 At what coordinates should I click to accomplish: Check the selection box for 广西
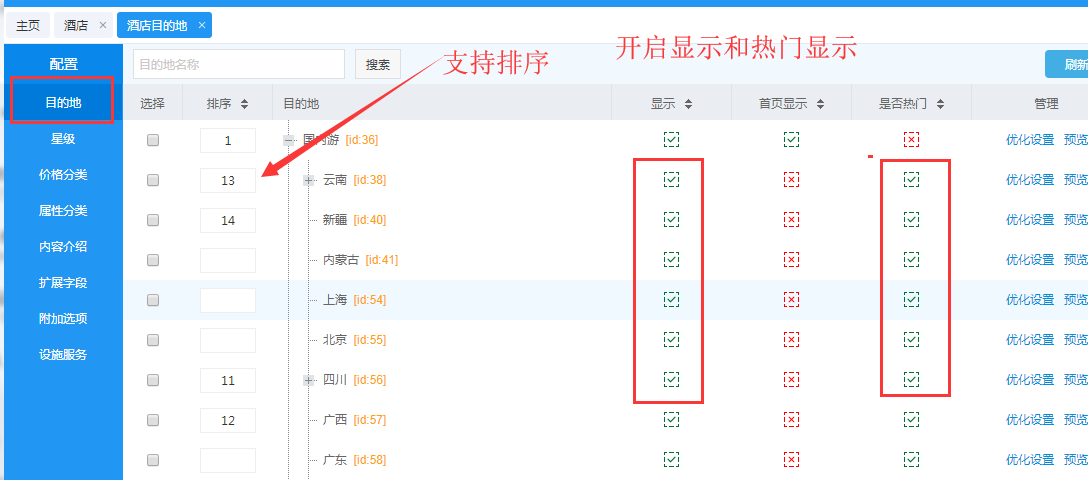(153, 420)
